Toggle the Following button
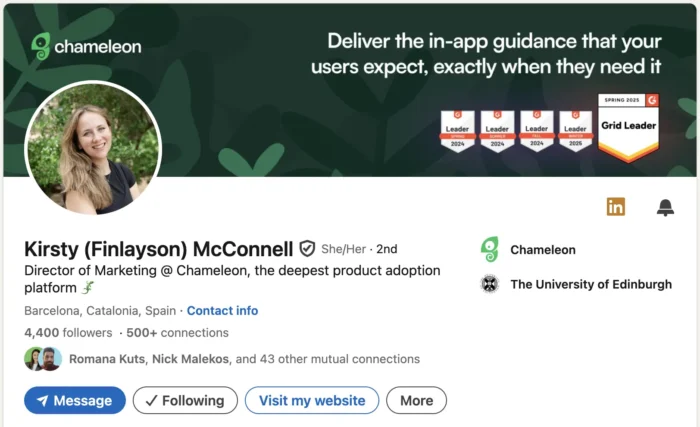 point(185,400)
